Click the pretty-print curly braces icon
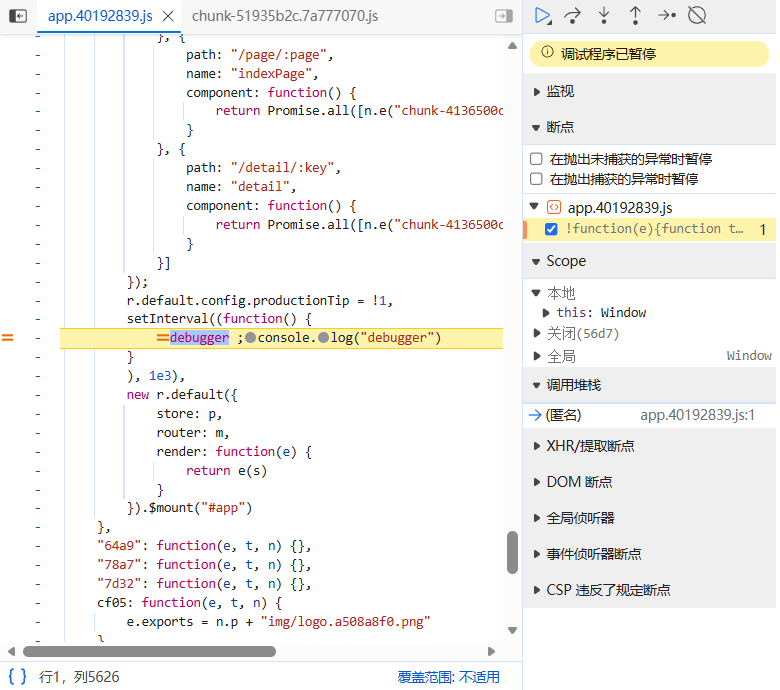780x690 pixels. [x=17, y=677]
